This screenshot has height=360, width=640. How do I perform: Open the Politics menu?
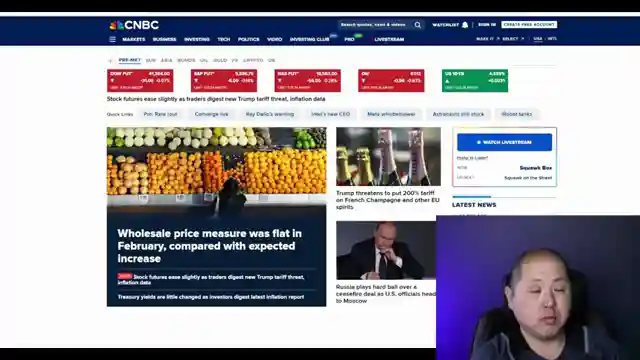tap(249, 40)
